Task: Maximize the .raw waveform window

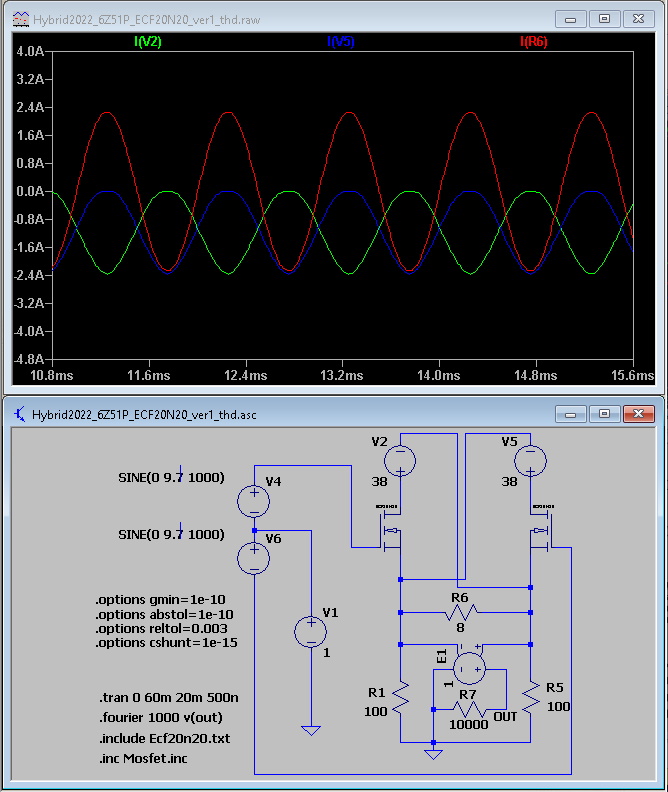Action: coord(604,18)
